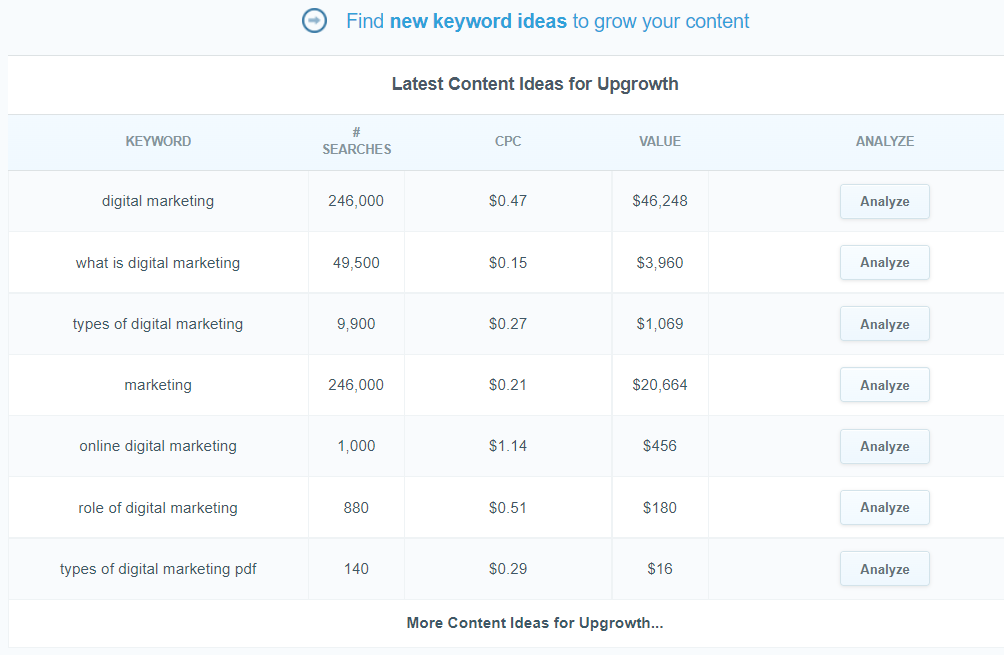Click the 9,900 searches value
The height and width of the screenshot is (655, 1004).
[x=356, y=324]
